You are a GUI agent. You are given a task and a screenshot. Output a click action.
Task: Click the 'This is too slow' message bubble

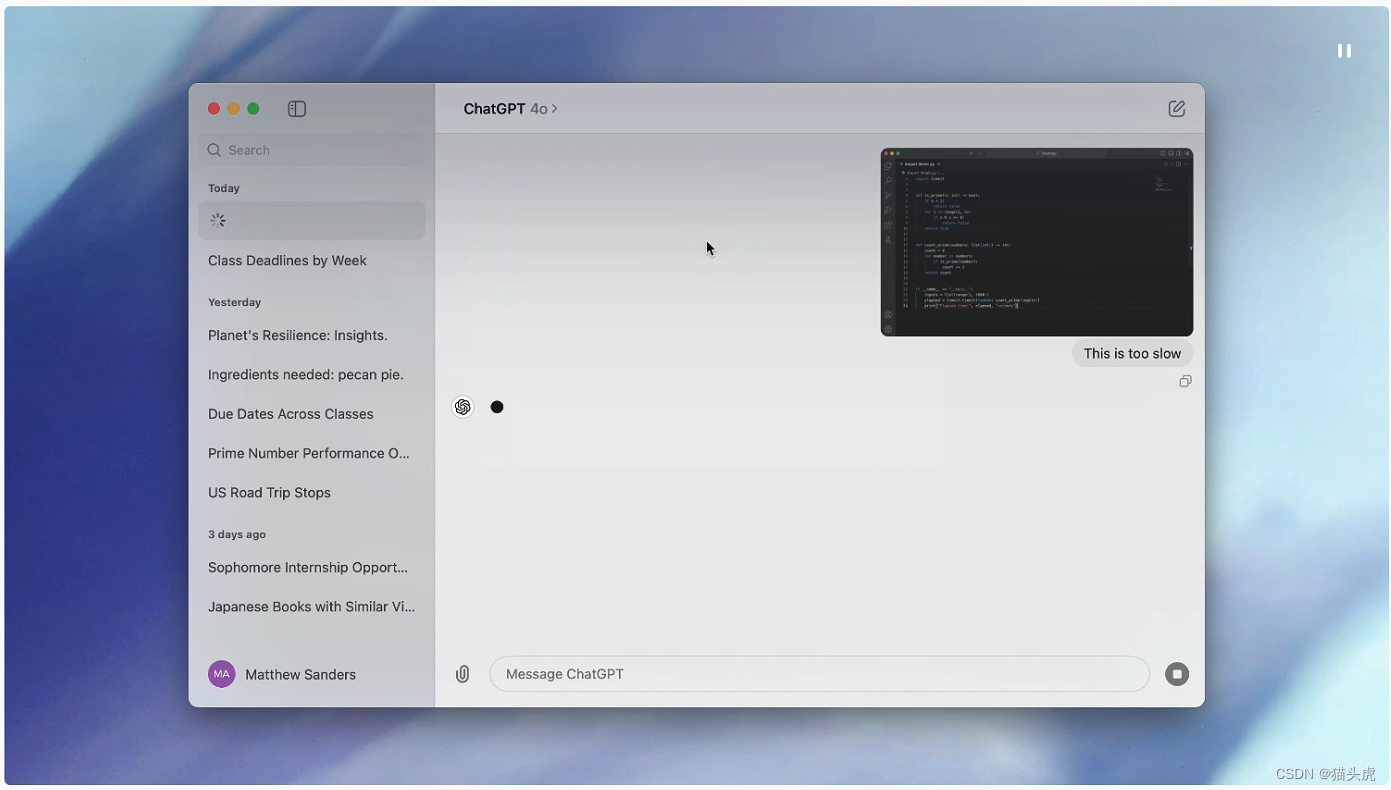coord(1132,353)
